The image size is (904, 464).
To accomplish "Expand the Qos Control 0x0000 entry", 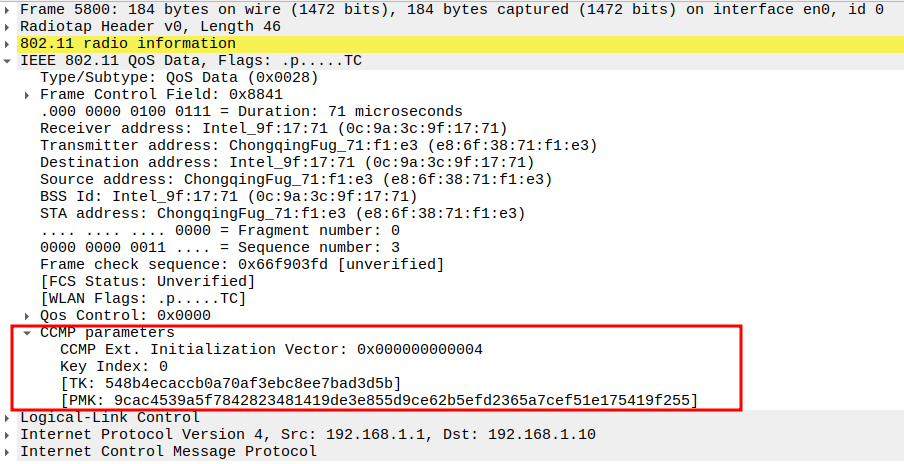I will pos(29,315).
